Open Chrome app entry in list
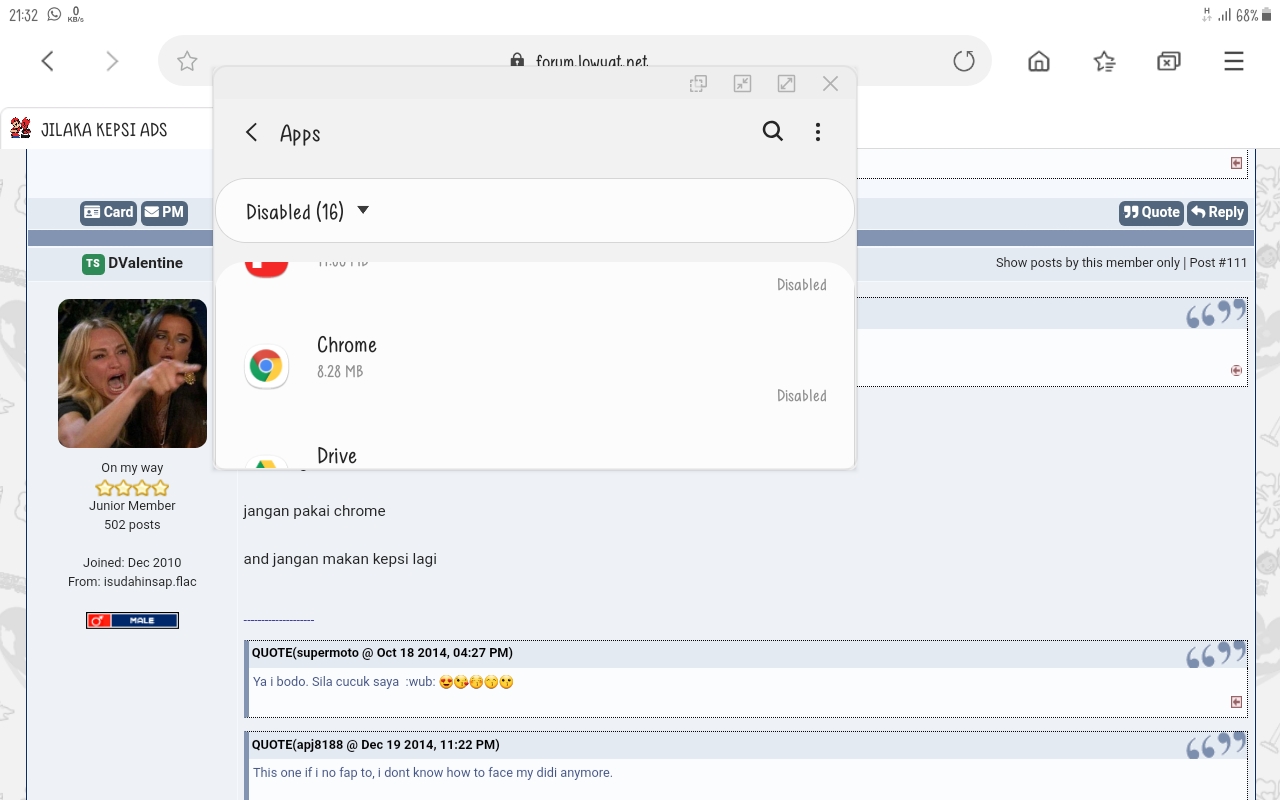The width and height of the screenshot is (1280, 800). (x=535, y=367)
